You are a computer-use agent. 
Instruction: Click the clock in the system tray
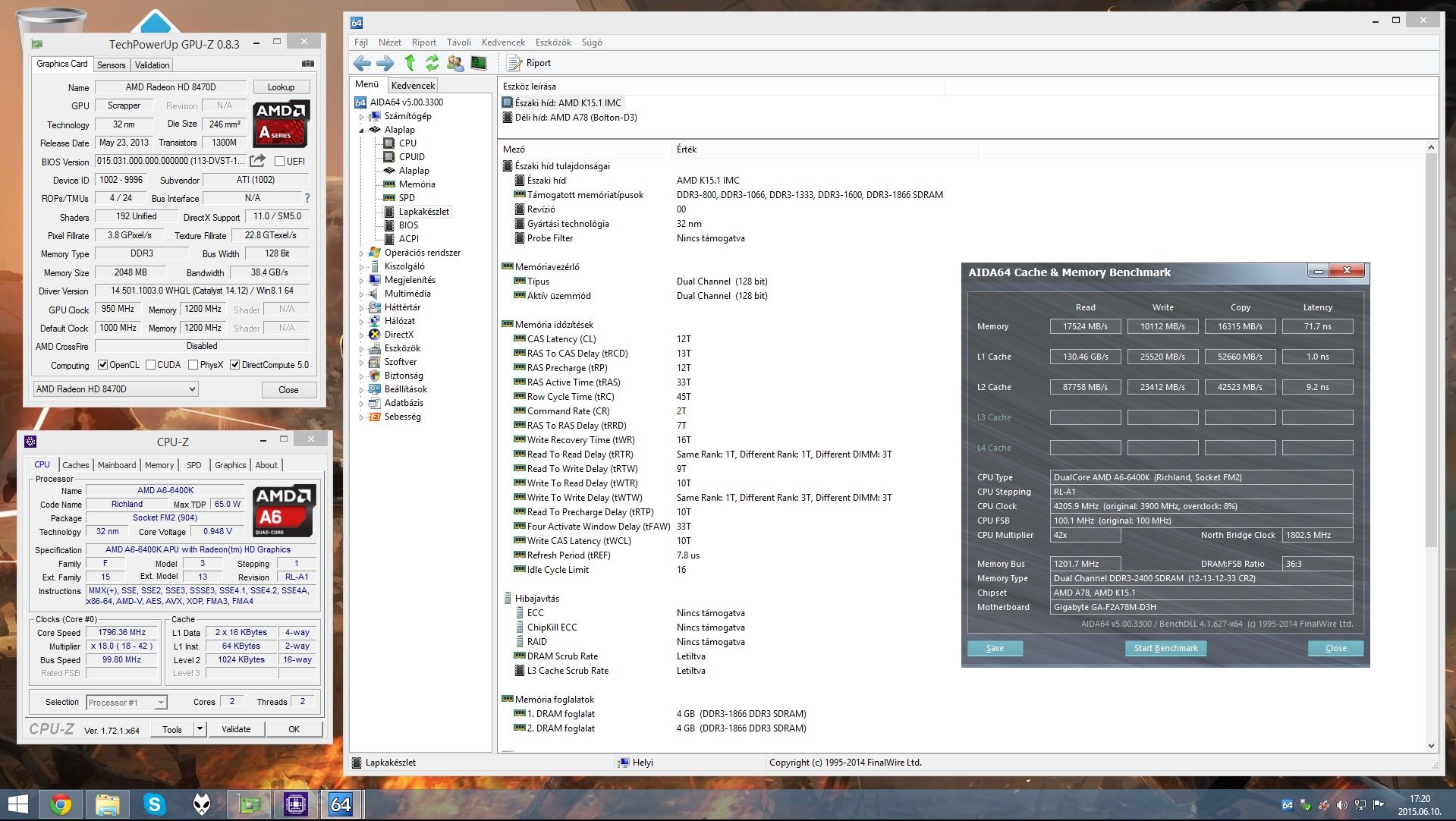(1420, 805)
